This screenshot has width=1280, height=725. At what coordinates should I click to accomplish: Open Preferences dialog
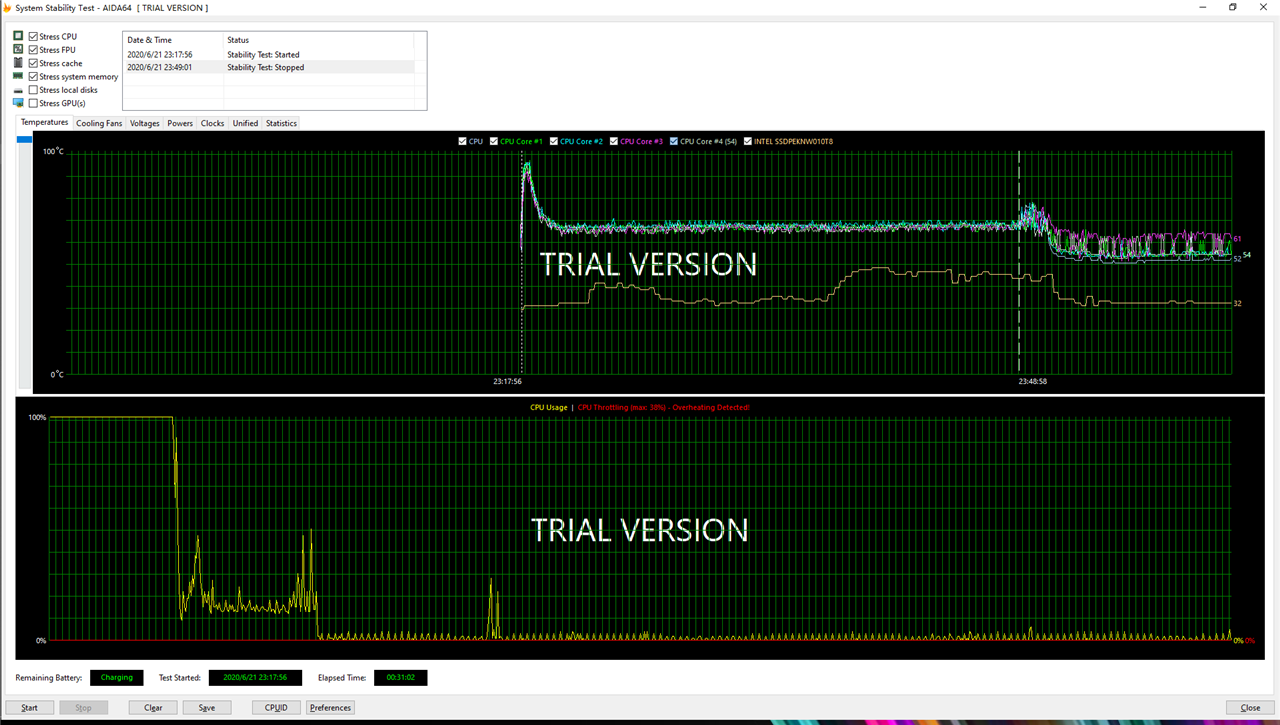(330, 707)
